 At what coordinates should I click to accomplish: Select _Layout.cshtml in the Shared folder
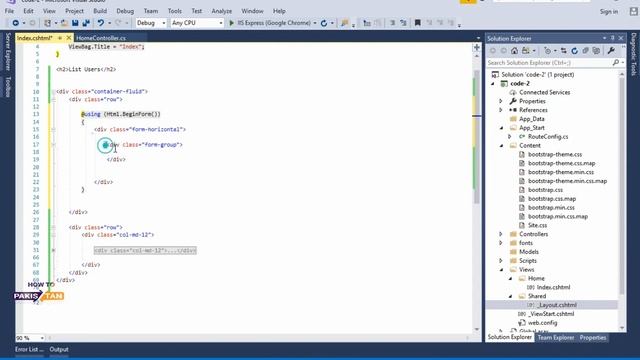(556, 305)
